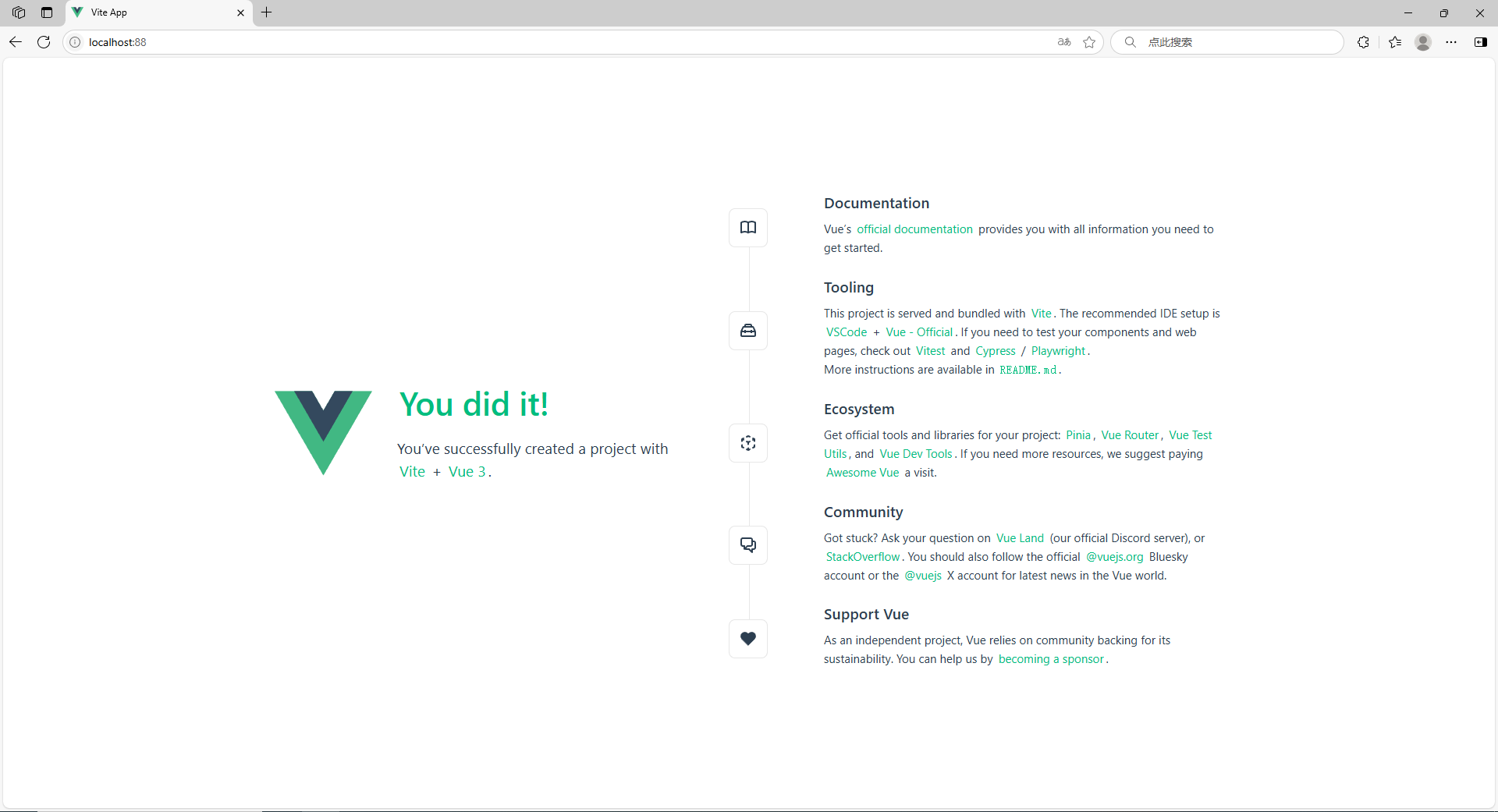
Task: Open the workspaces icon in title bar
Action: [x=19, y=12]
